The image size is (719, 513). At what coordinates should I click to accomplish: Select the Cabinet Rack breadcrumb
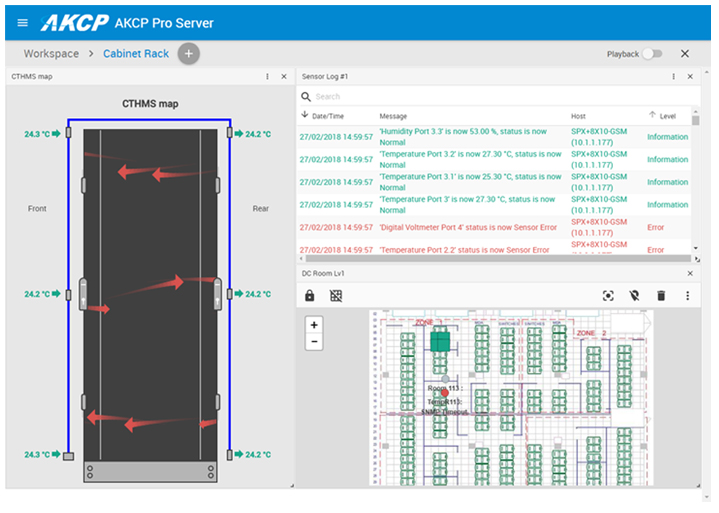(136, 54)
